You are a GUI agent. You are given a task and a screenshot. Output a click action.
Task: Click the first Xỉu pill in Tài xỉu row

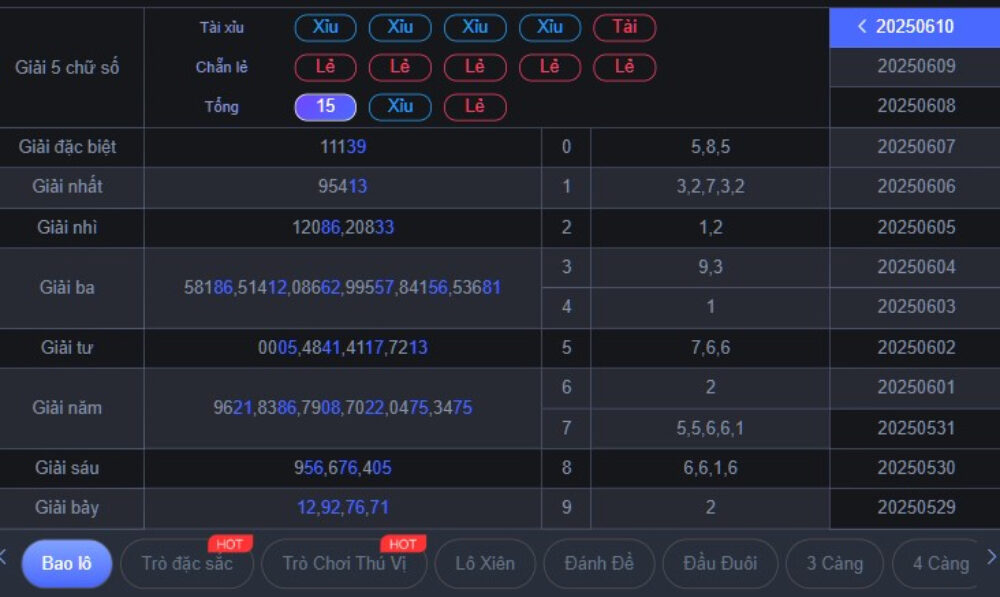coord(325,27)
